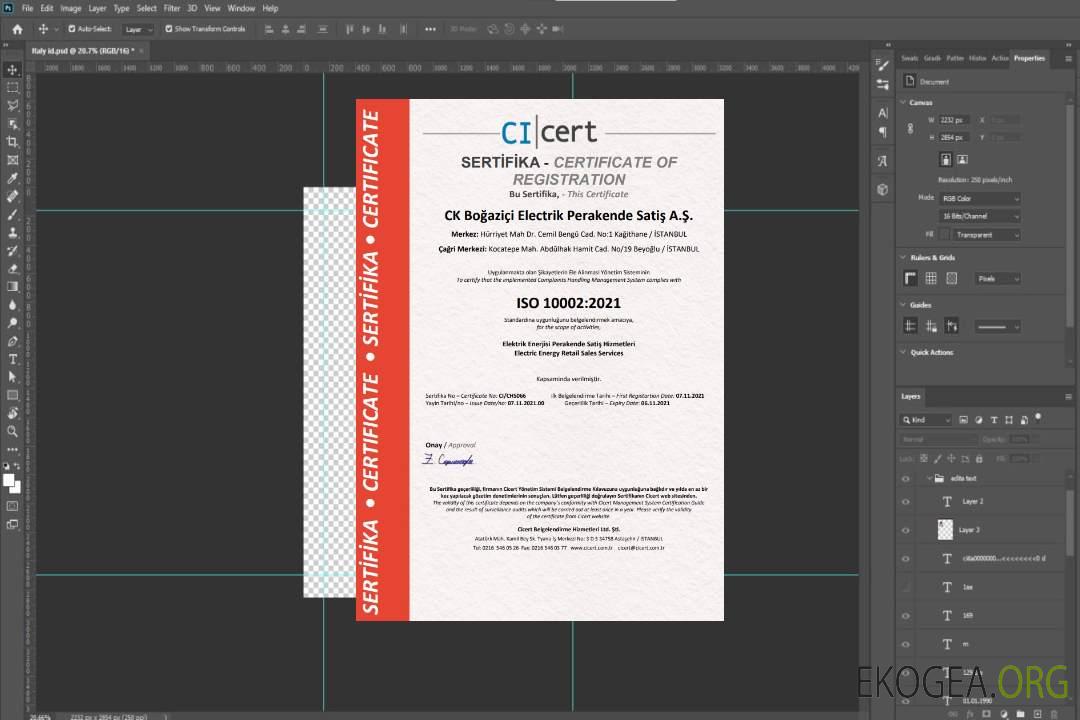The image size is (1080, 720).
Task: Click the Align left edges icon
Action: tap(269, 29)
